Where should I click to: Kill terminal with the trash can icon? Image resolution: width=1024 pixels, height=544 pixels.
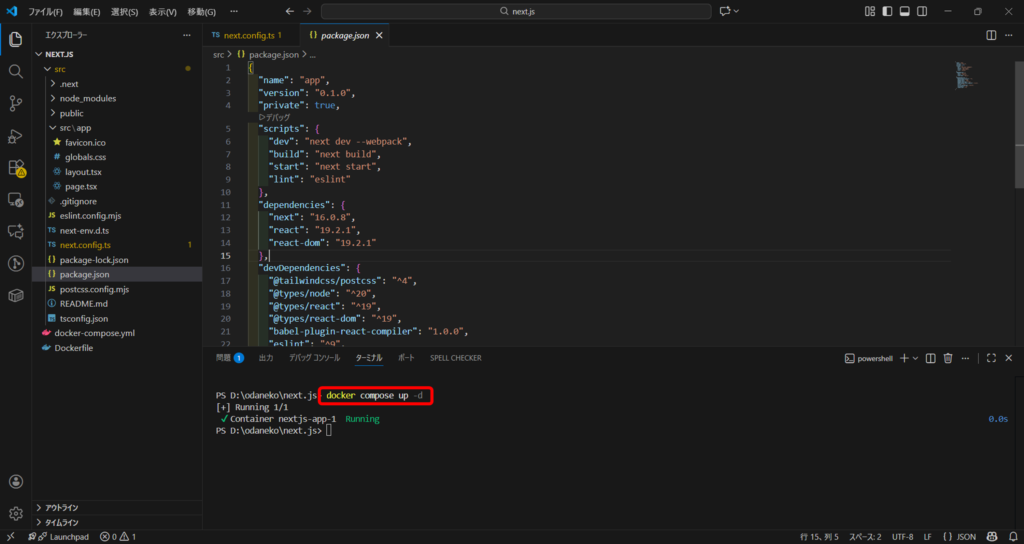click(x=949, y=358)
